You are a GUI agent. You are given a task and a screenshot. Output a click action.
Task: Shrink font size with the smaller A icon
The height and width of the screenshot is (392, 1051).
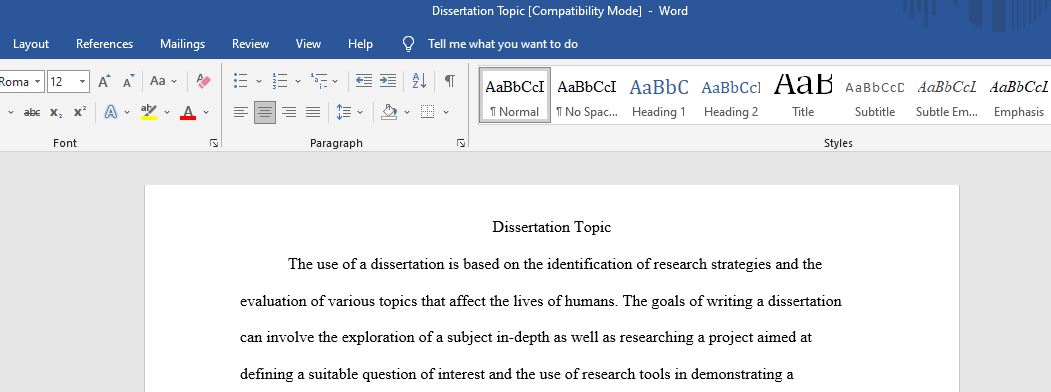[128, 81]
